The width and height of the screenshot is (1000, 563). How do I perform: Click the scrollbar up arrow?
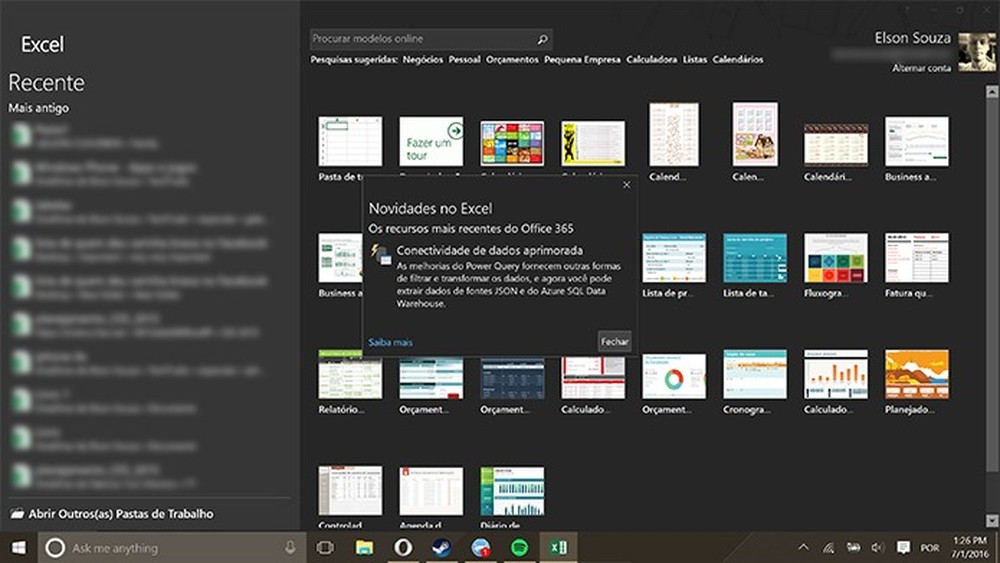992,92
